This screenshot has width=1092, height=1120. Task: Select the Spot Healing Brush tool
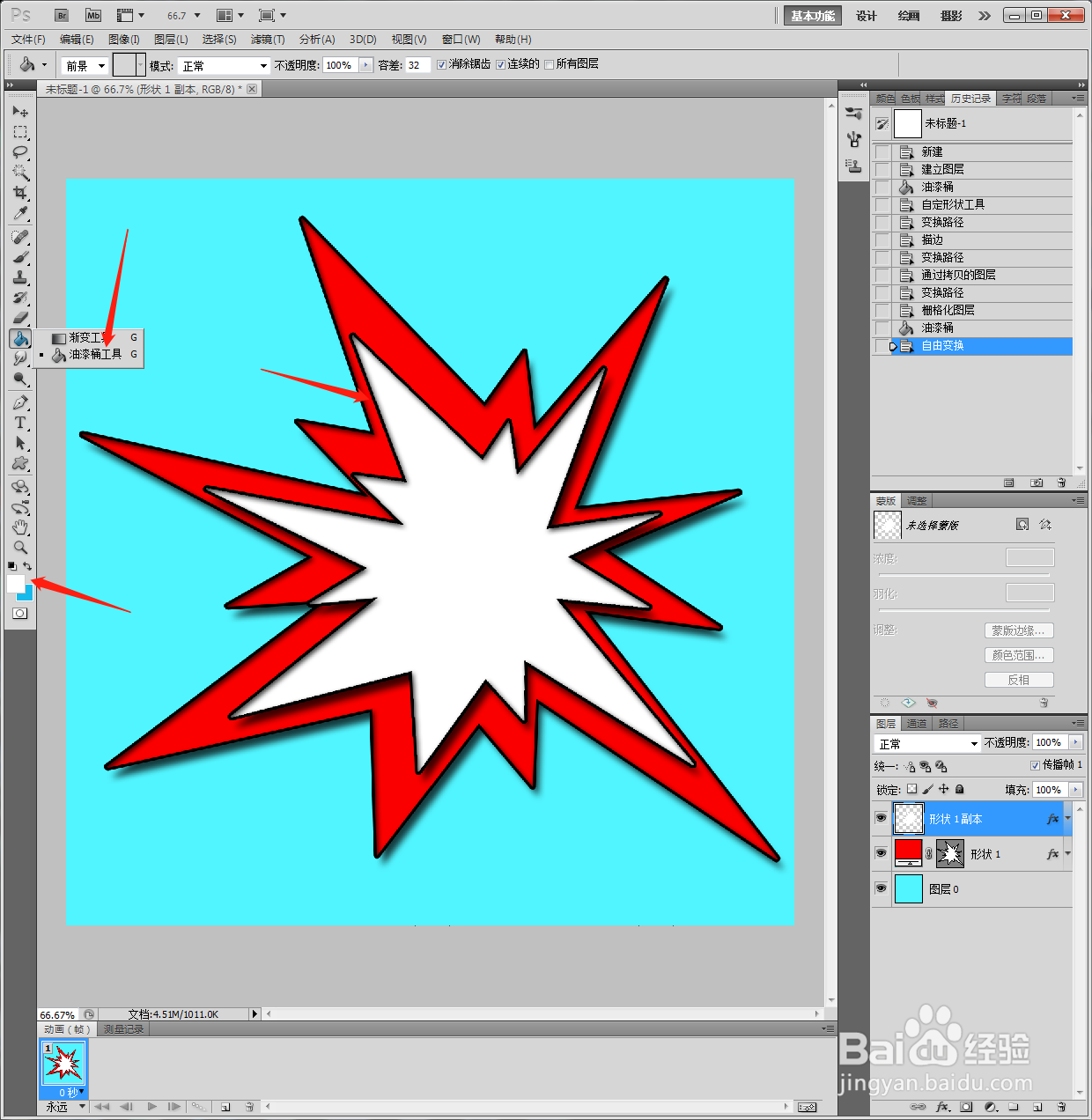click(20, 237)
